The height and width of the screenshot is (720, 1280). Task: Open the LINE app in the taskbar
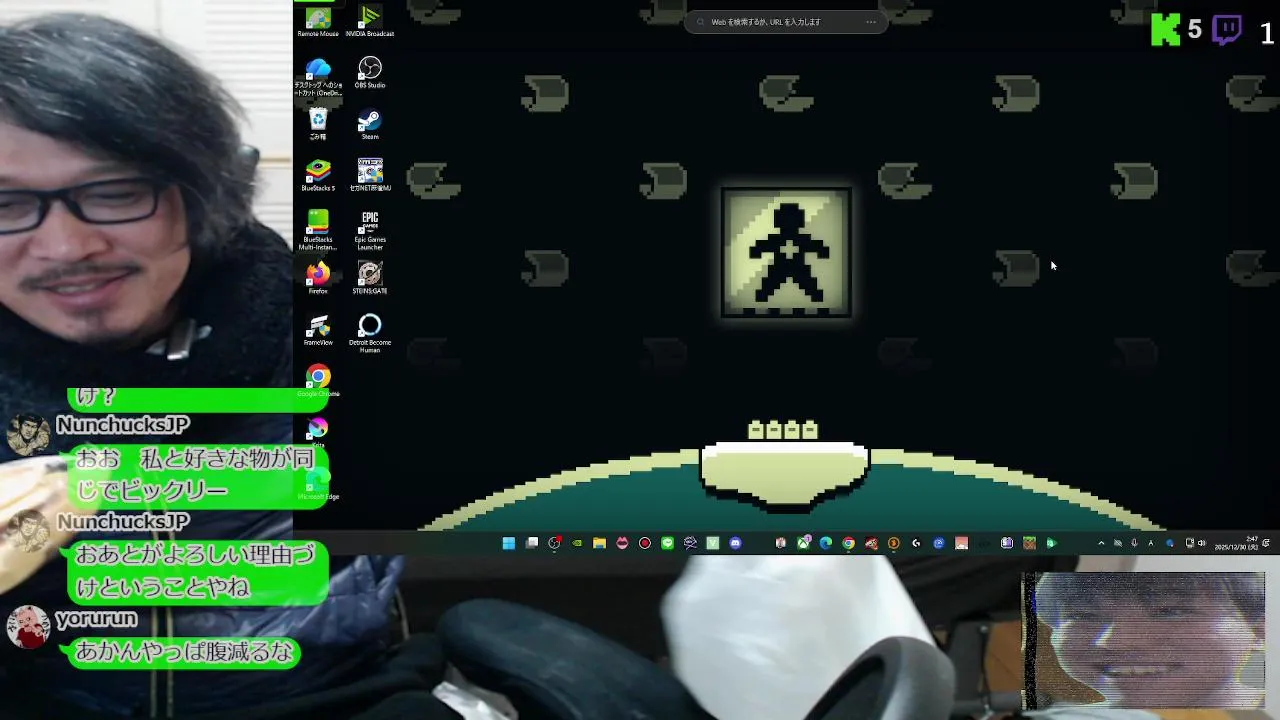pyautogui.click(x=667, y=543)
